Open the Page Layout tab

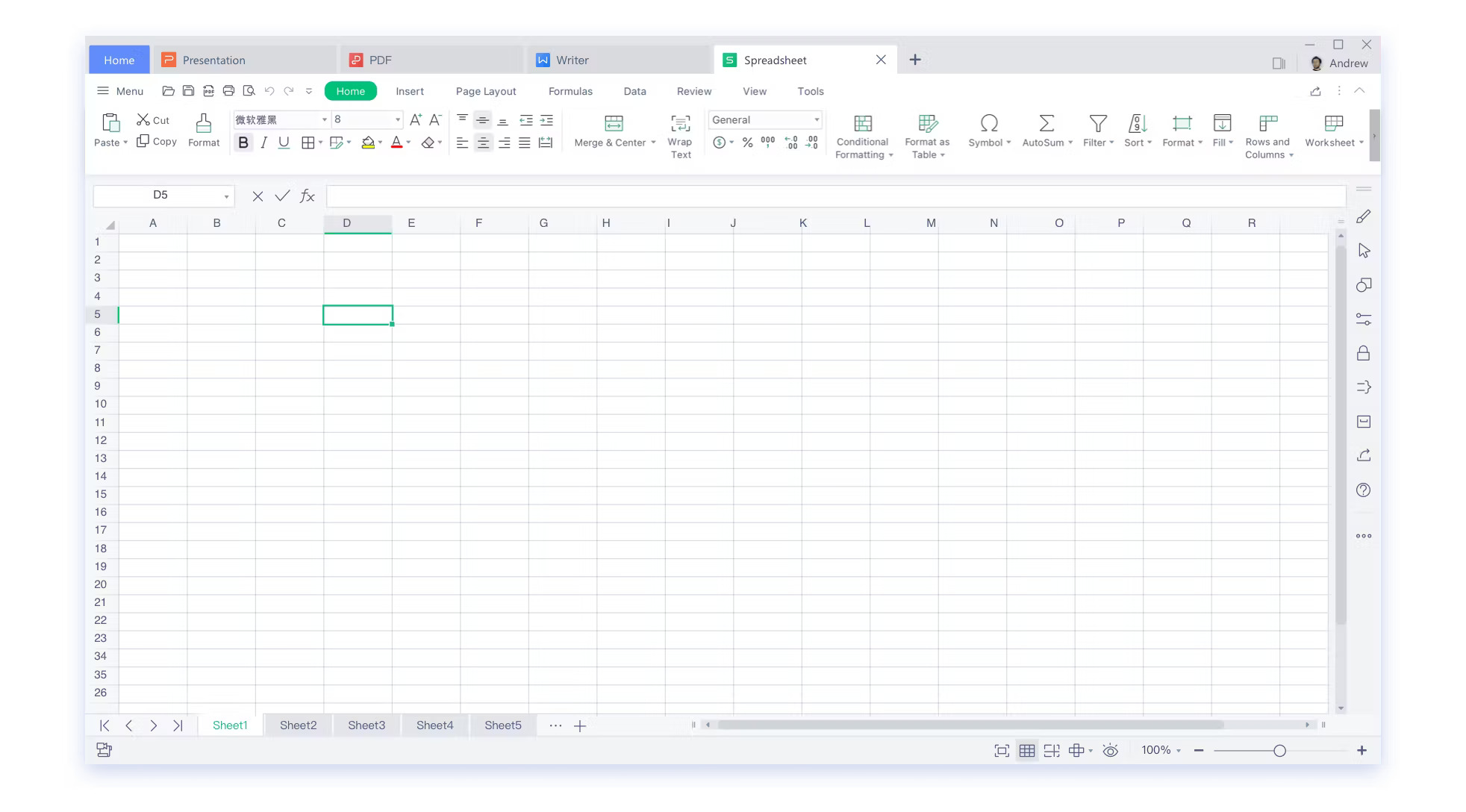(486, 91)
